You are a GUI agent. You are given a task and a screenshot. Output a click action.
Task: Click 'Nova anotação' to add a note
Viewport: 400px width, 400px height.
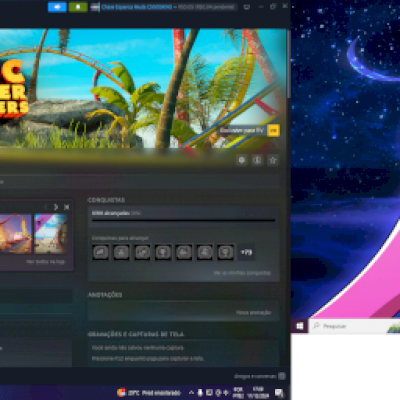tap(253, 312)
